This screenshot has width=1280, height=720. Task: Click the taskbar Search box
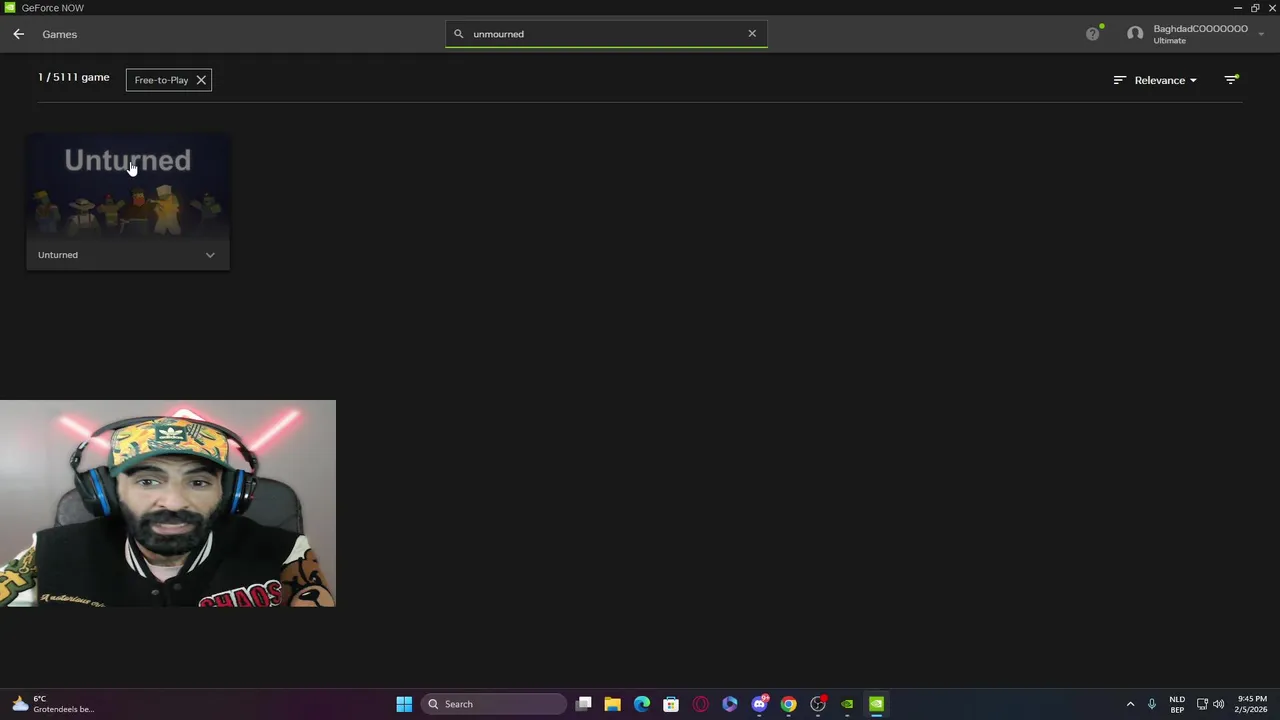(x=493, y=704)
